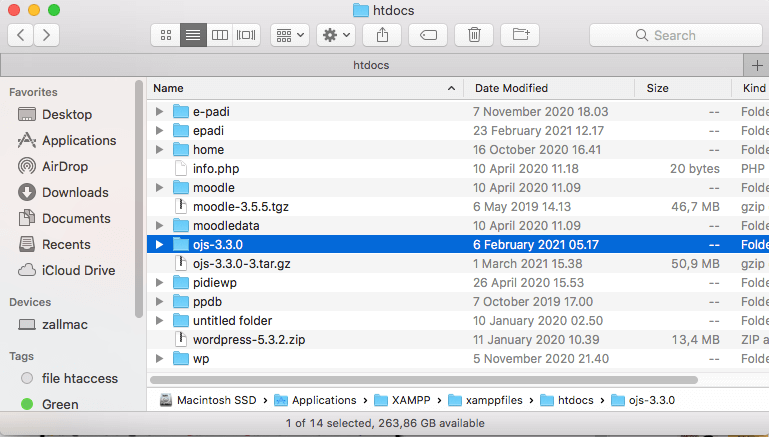Click the date 23 February 2021 12.17
The width and height of the screenshot is (769, 437).
538,130
